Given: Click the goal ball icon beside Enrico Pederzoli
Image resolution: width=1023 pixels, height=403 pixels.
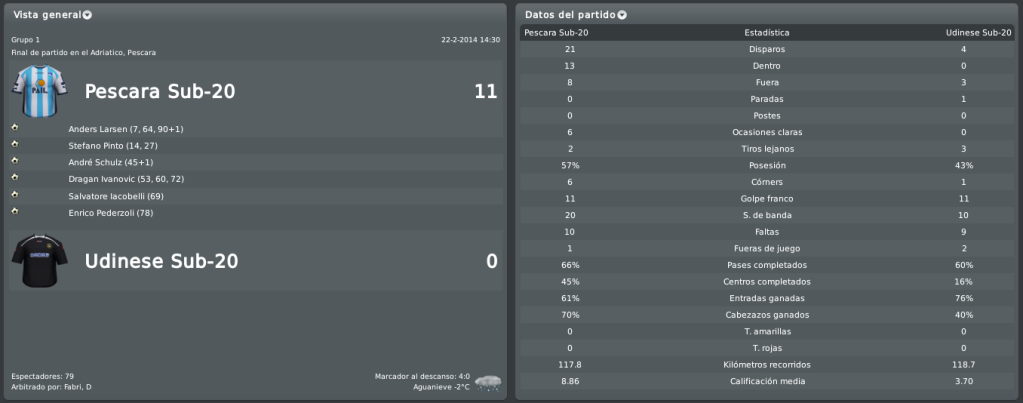Looking at the screenshot, I should [14, 211].
